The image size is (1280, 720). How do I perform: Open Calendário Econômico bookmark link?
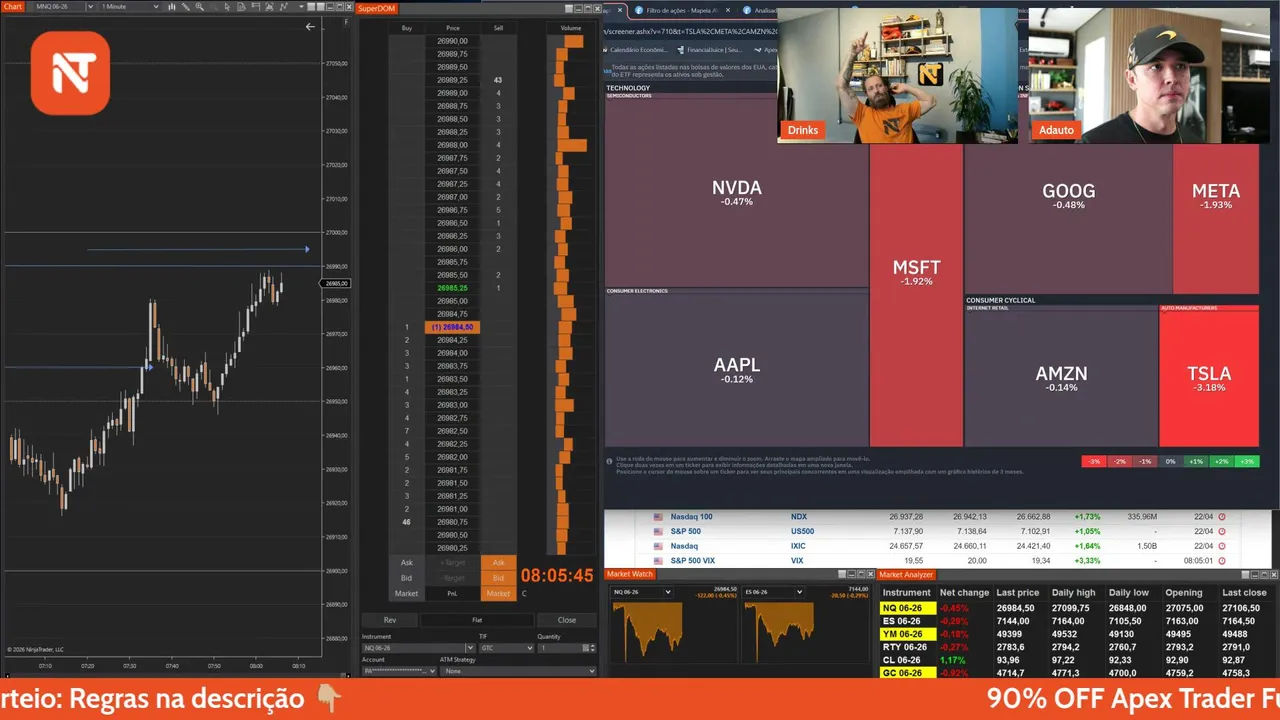click(x=638, y=50)
